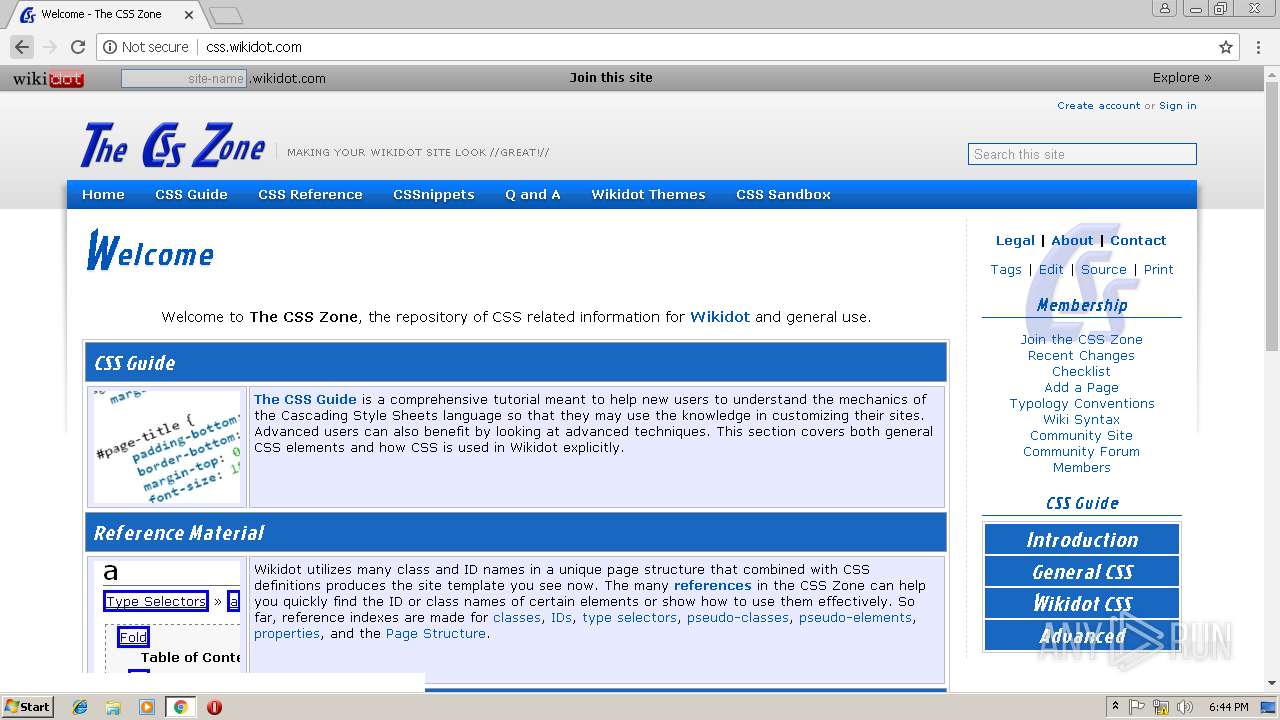
Task: Show hidden system tray icons
Action: point(1115,707)
